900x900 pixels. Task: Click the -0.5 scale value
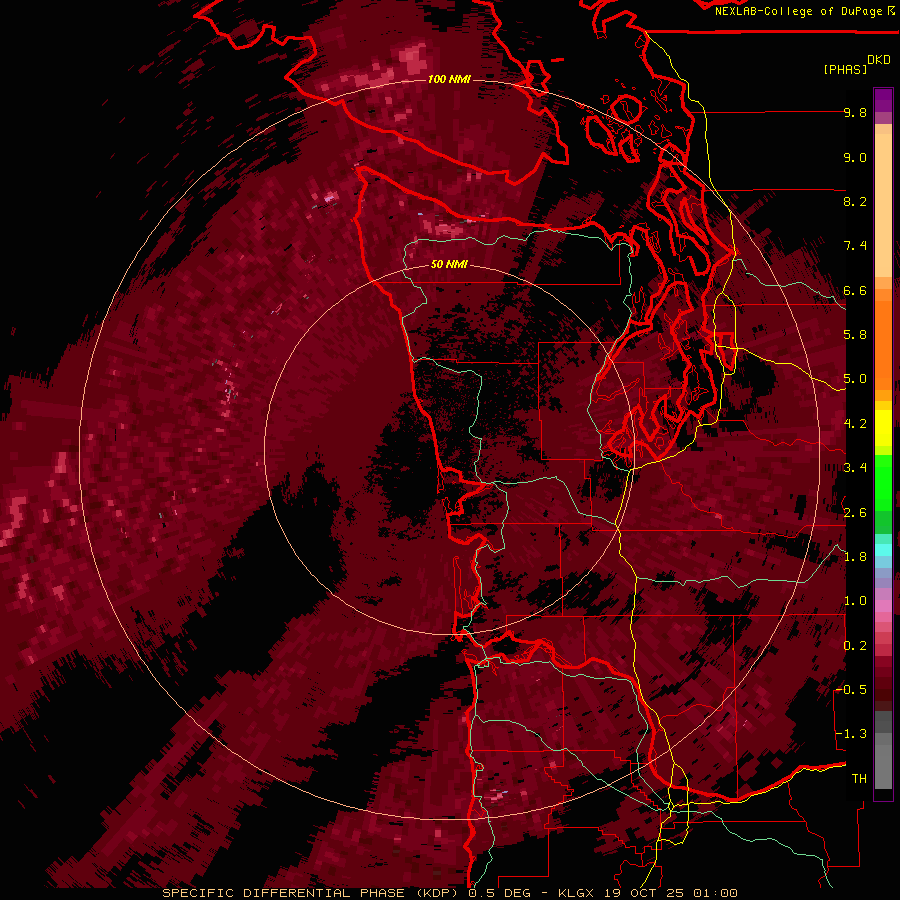(x=851, y=690)
